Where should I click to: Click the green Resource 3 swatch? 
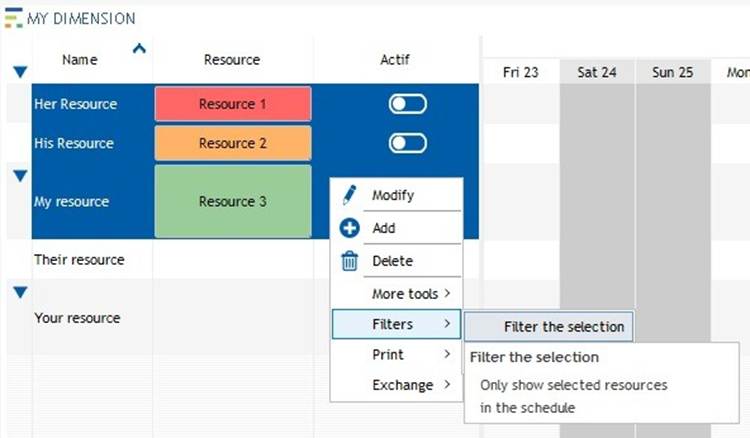point(233,201)
